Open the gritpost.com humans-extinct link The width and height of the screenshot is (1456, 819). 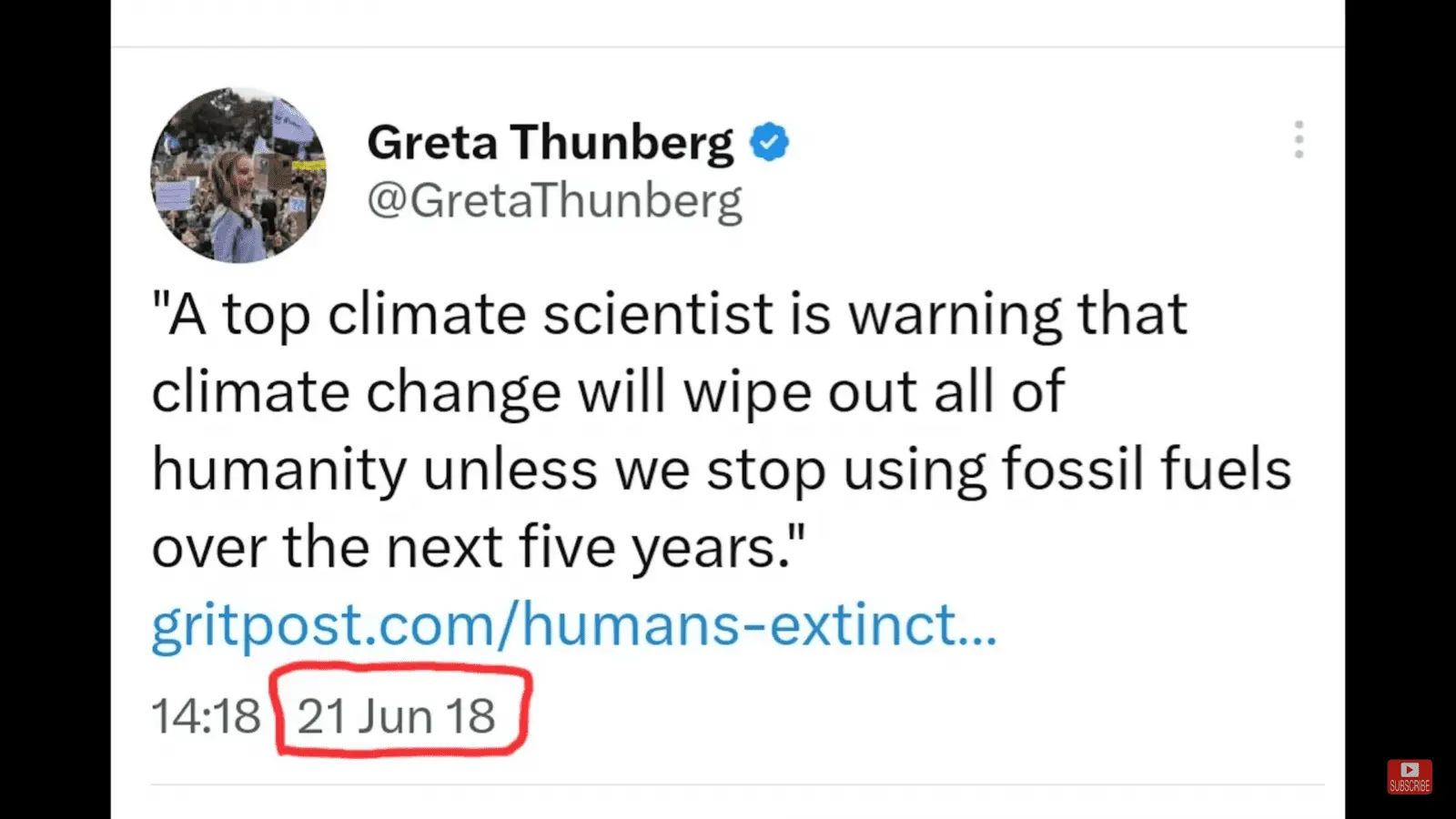click(574, 626)
